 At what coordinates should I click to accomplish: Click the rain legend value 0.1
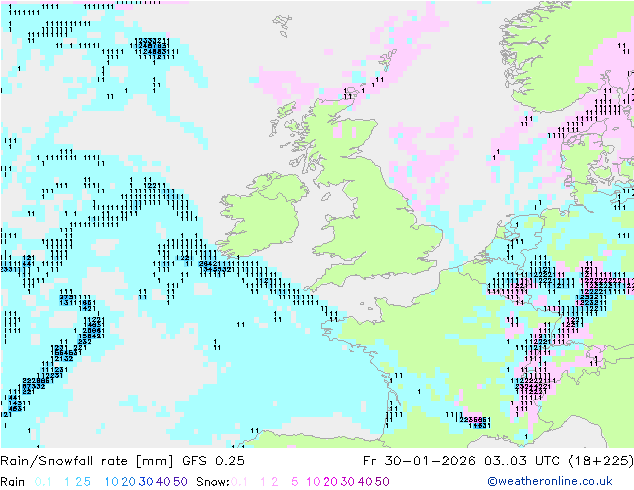pos(43,482)
